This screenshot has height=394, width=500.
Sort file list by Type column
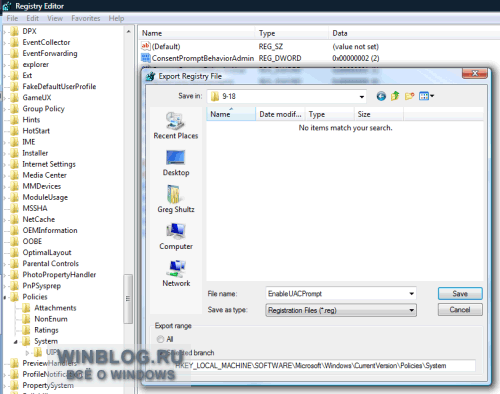[x=329, y=114]
